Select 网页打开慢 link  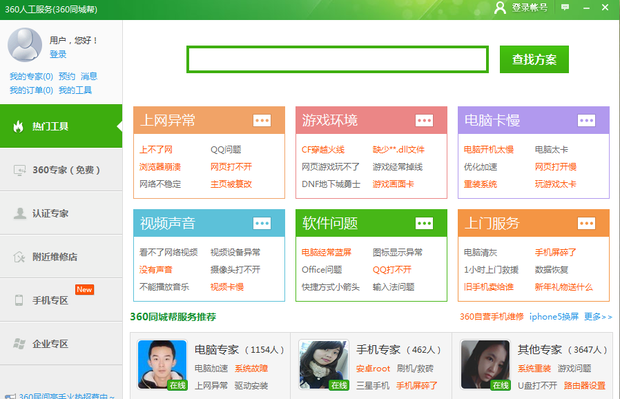556,167
